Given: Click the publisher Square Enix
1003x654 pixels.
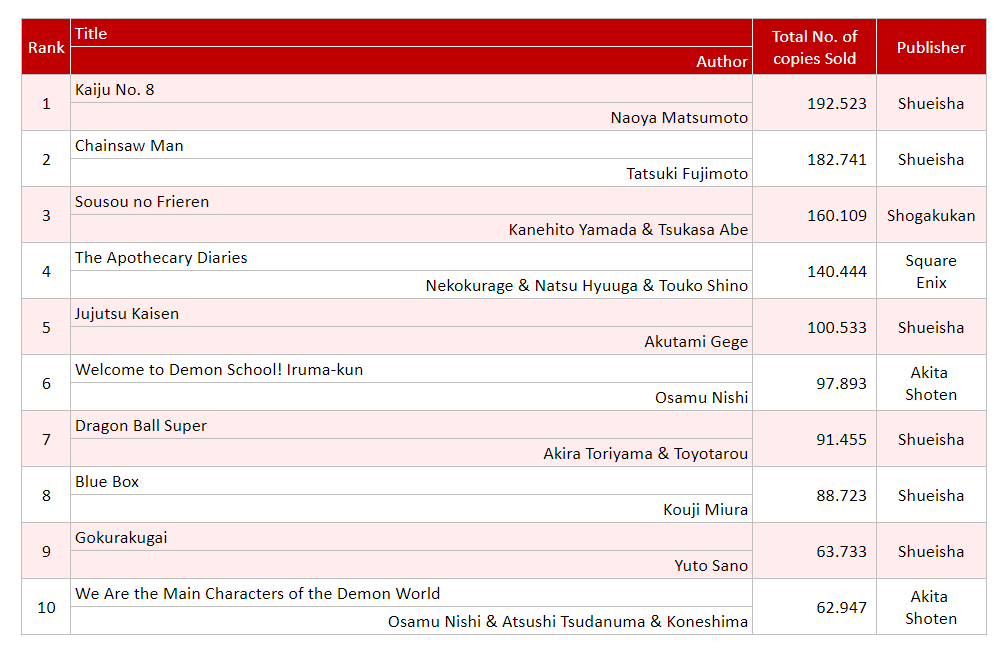Looking at the screenshot, I should tap(931, 271).
